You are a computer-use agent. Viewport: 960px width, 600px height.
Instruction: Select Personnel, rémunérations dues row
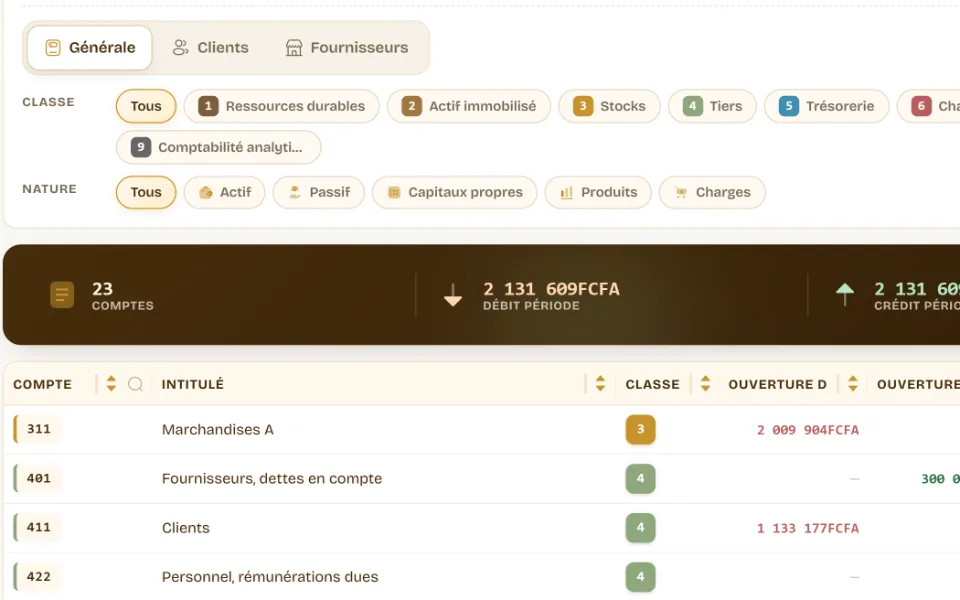270,577
